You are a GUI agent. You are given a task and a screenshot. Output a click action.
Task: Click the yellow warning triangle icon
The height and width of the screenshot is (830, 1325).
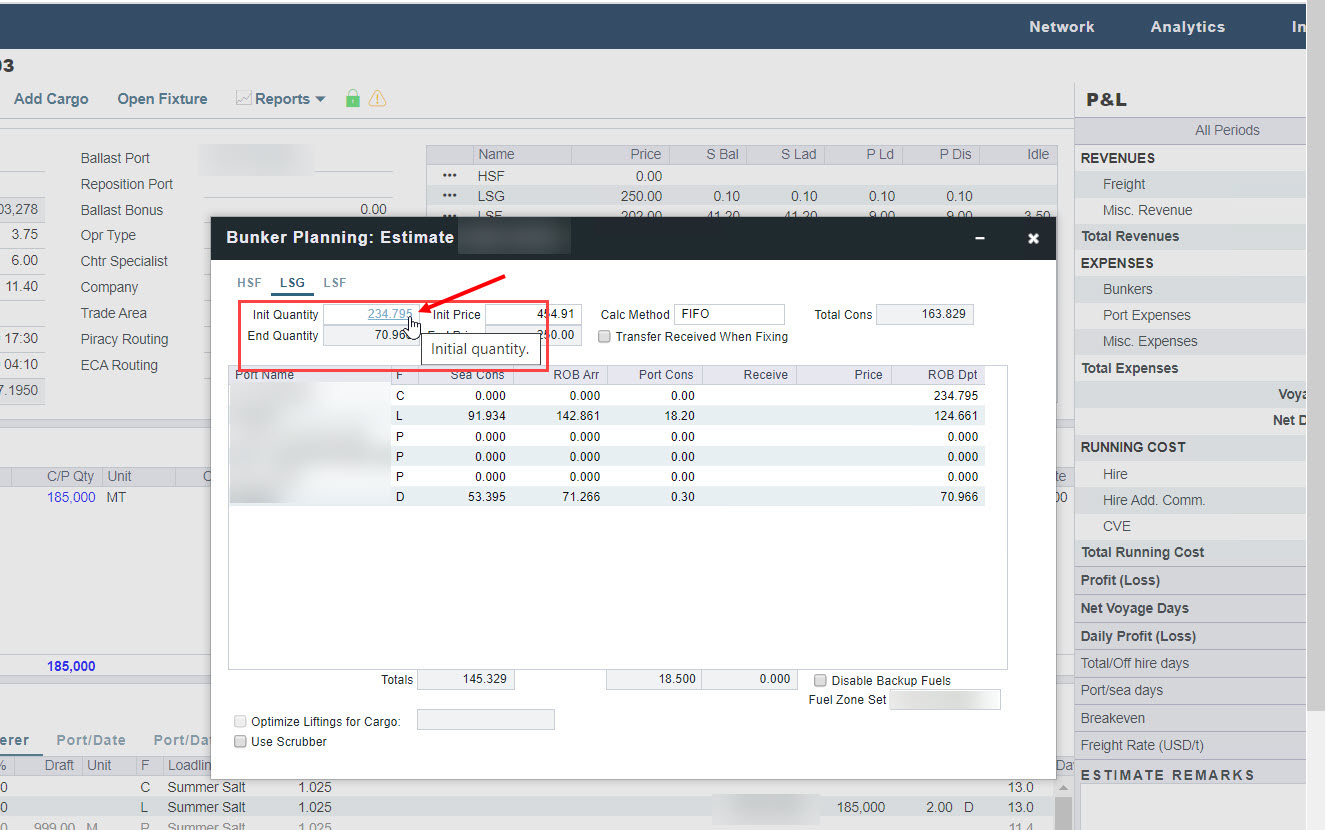(x=377, y=98)
